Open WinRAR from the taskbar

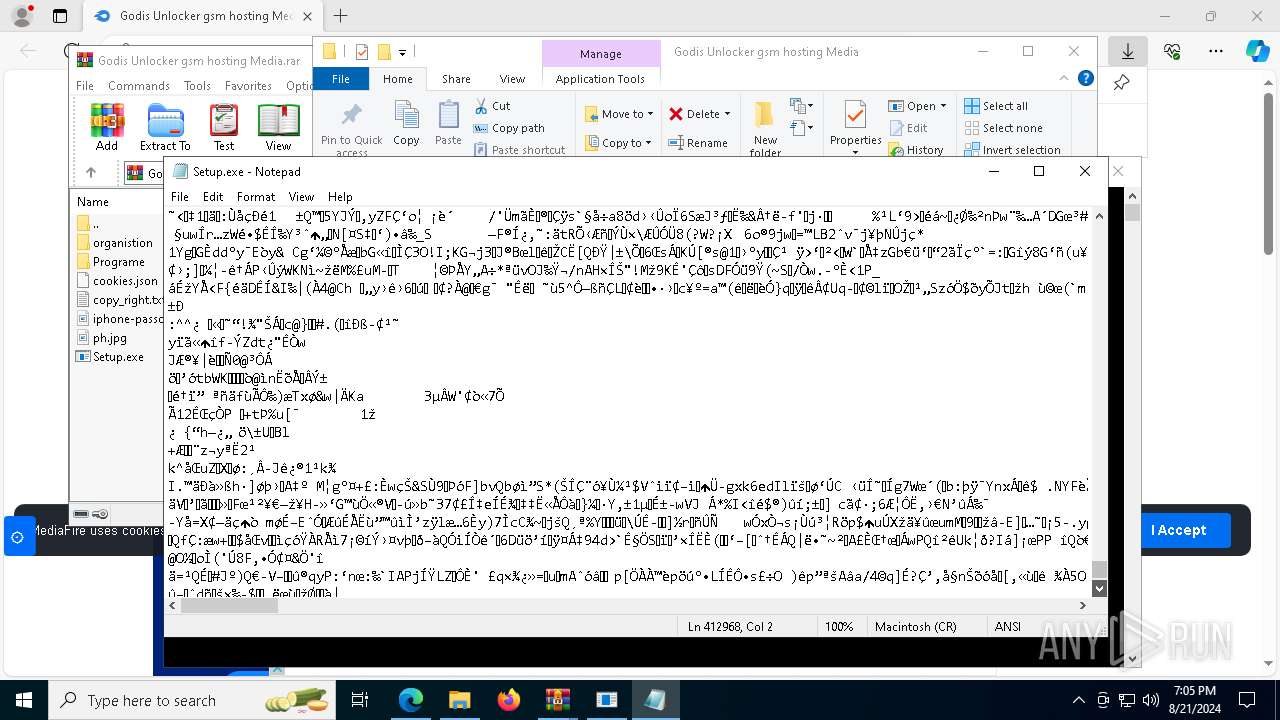(557, 700)
